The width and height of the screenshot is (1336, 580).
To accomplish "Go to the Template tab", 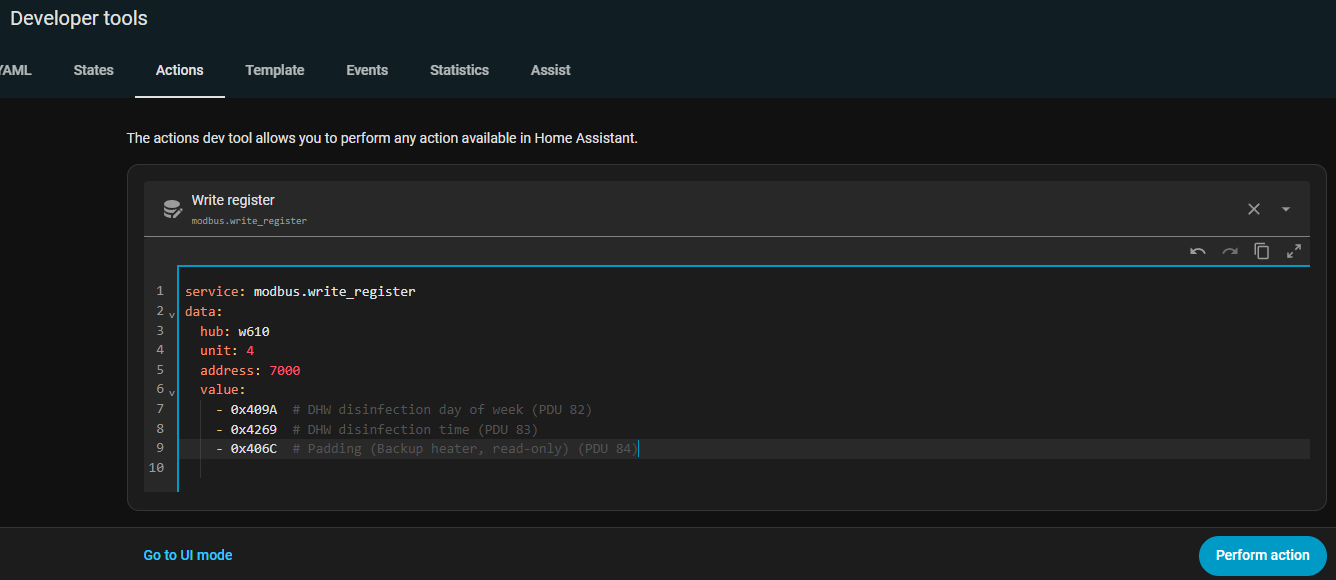I will tap(274, 70).
